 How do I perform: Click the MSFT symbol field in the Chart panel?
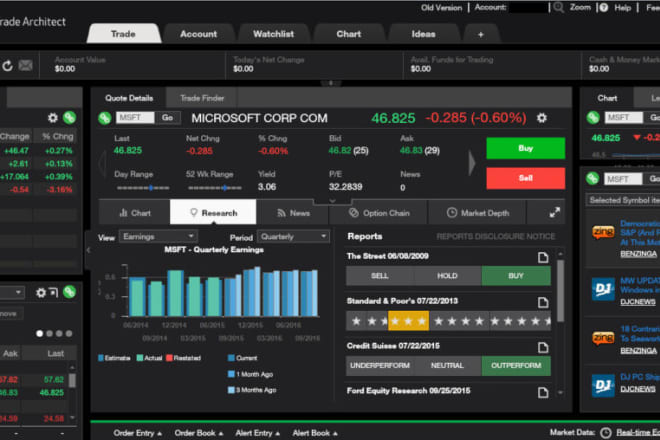[624, 117]
